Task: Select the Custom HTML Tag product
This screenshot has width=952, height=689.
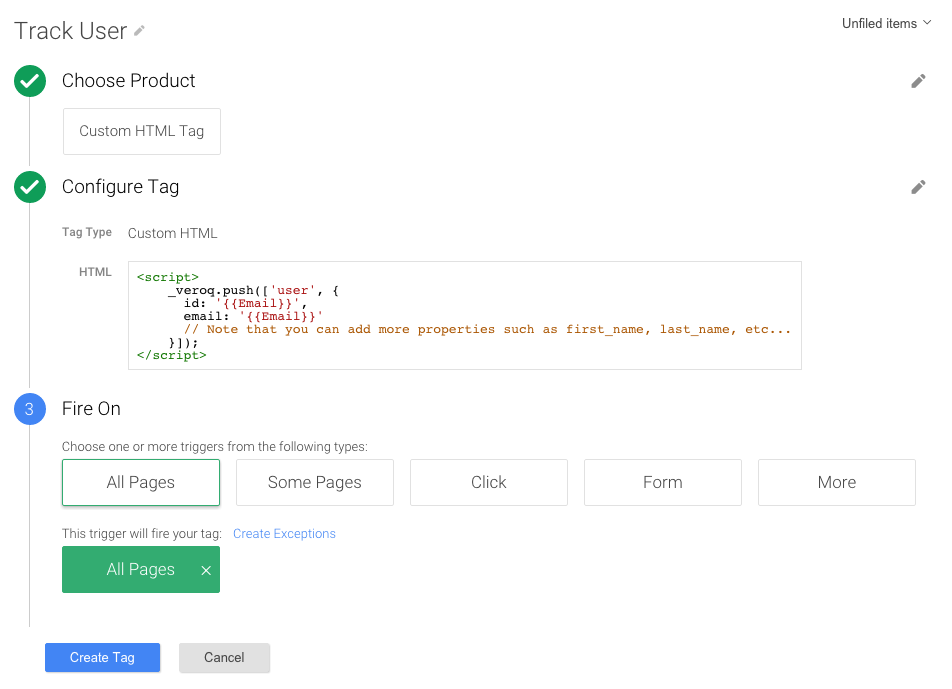Action: pyautogui.click(x=141, y=131)
